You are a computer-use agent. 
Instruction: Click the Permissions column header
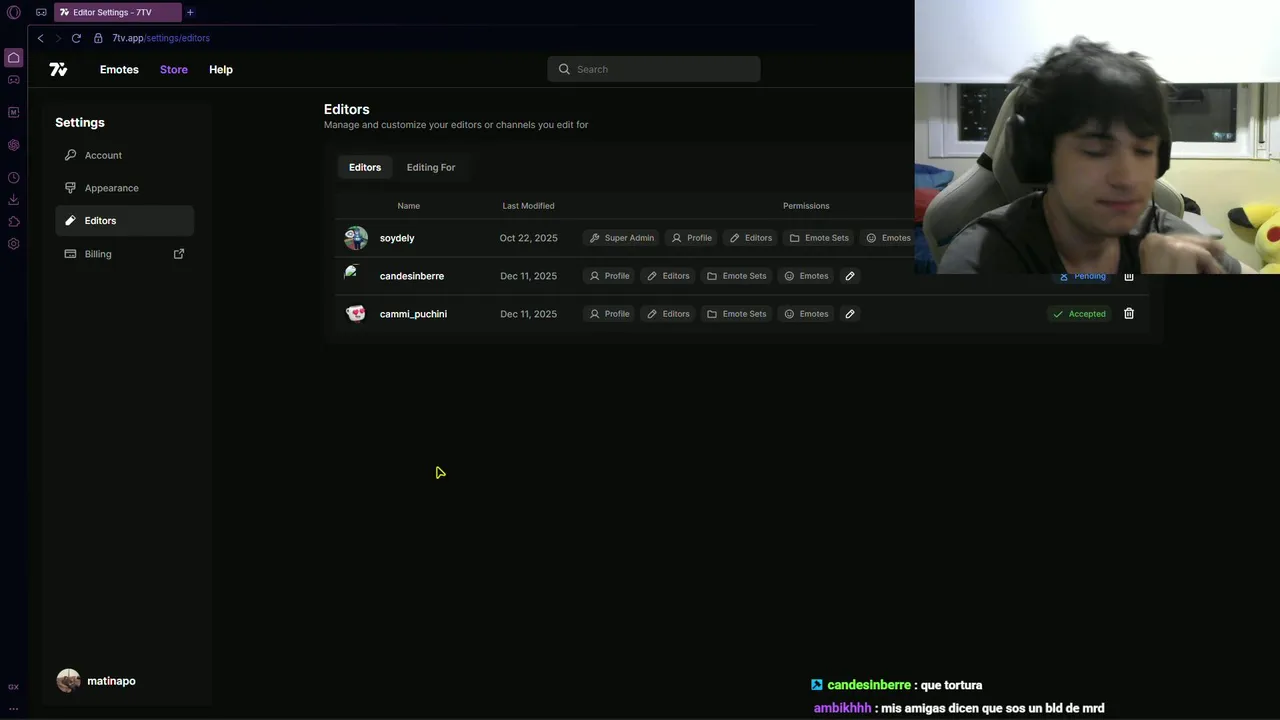coord(806,206)
